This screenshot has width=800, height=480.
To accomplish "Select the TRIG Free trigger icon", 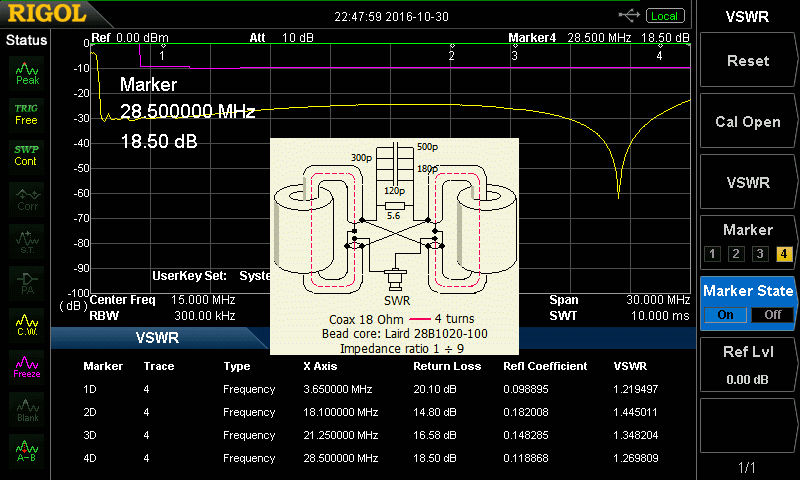I will [x=27, y=113].
